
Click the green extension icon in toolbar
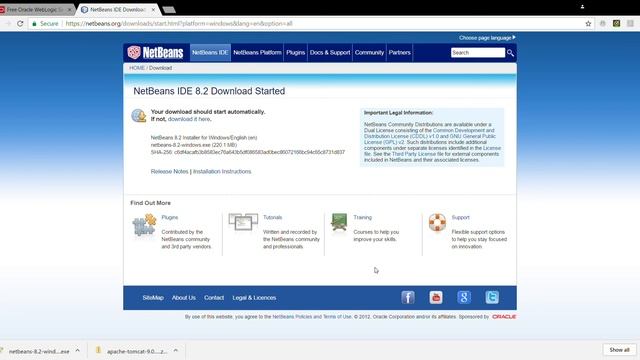point(616,24)
